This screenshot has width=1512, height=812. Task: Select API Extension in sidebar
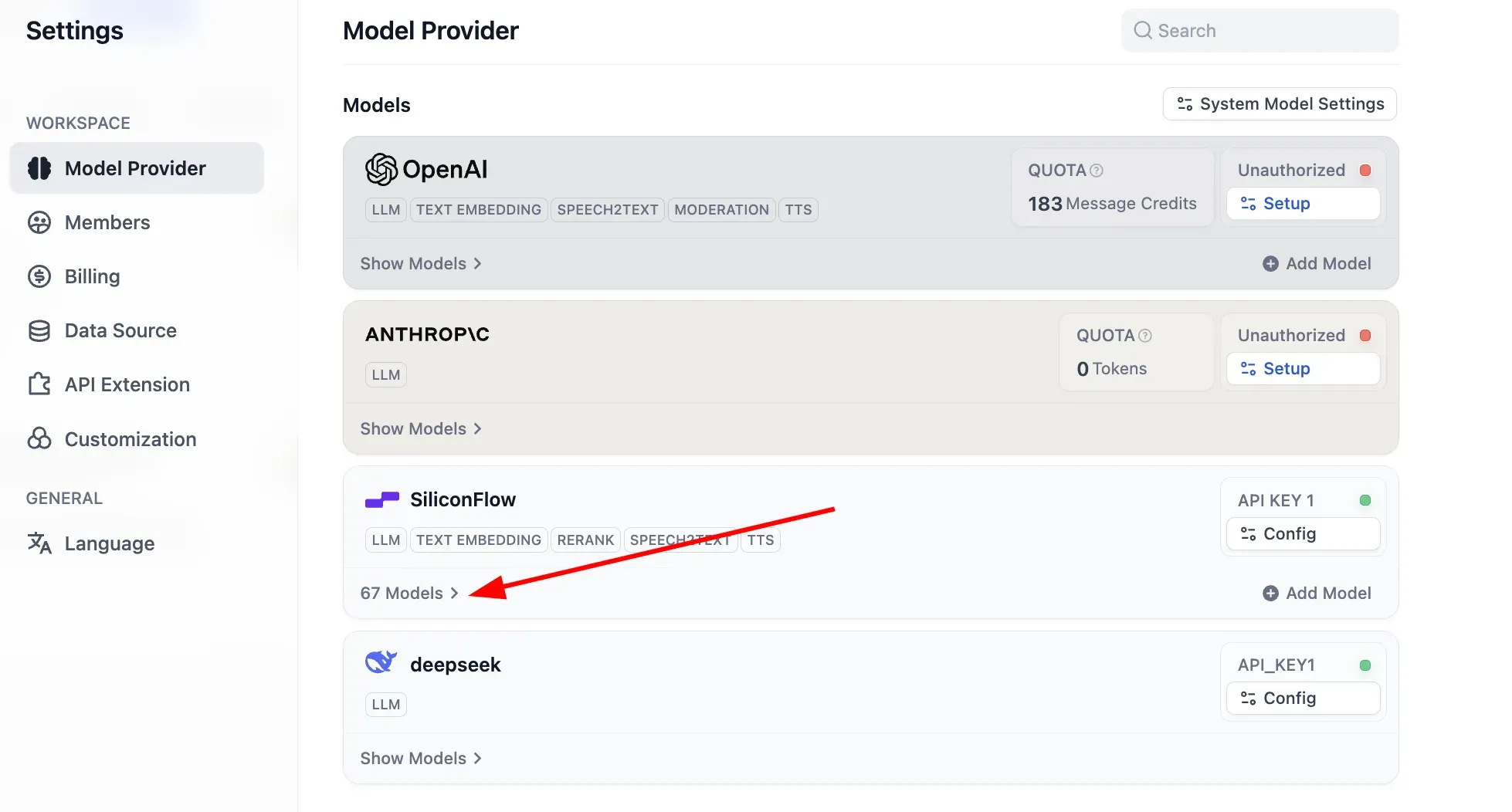click(127, 384)
